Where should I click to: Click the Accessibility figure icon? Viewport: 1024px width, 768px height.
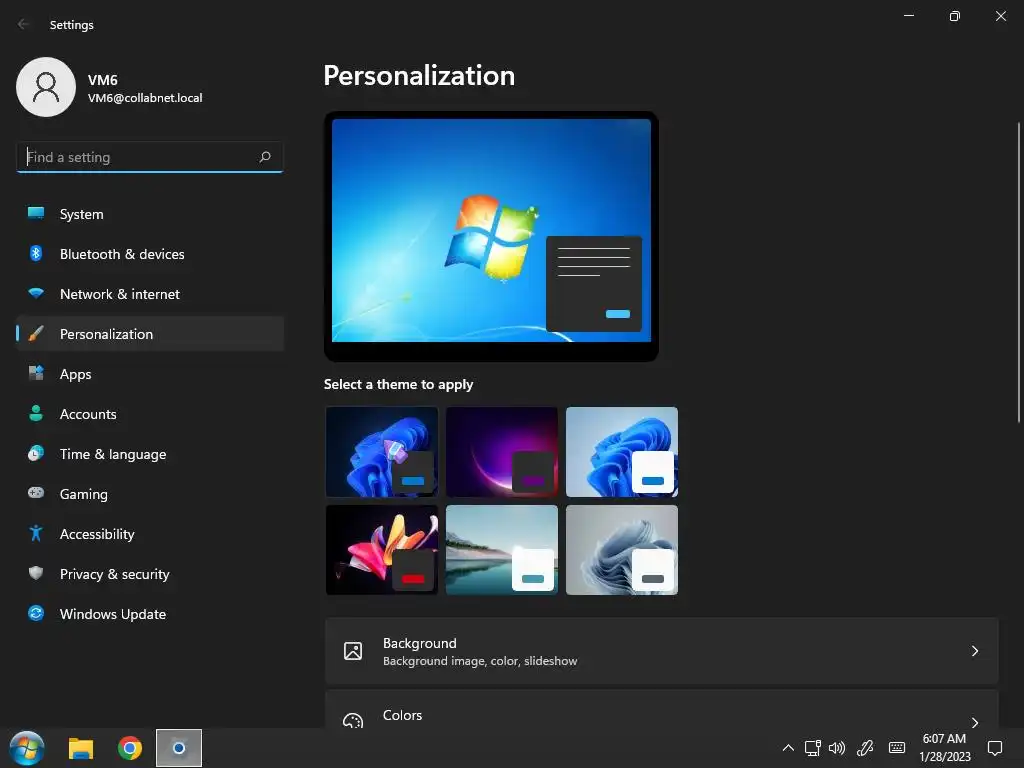(36, 534)
